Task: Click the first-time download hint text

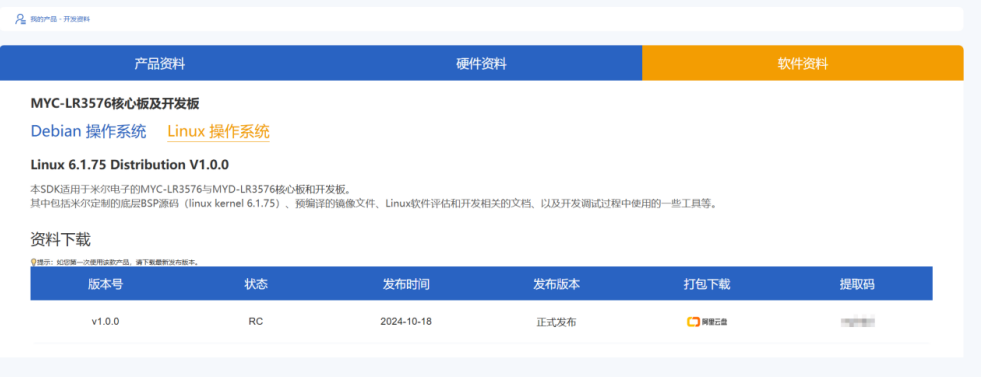Action: click(x=118, y=262)
